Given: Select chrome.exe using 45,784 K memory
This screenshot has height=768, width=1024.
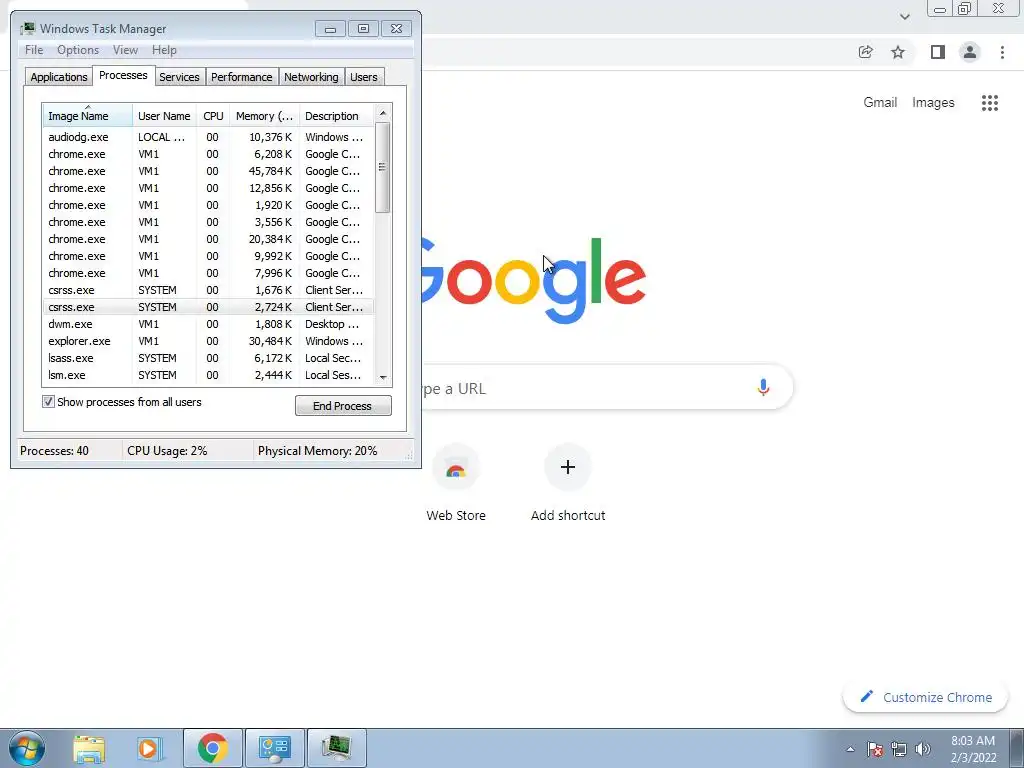Looking at the screenshot, I should coord(209,171).
